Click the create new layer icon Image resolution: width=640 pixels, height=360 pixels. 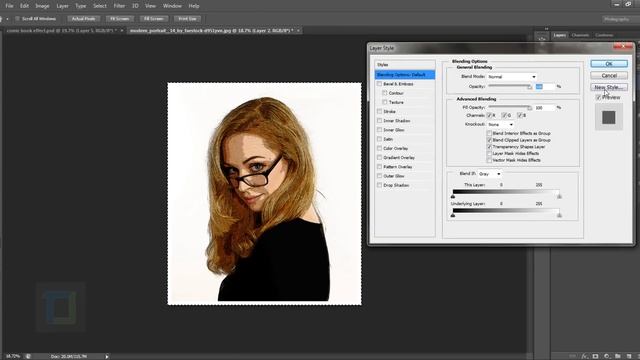pos(629,356)
